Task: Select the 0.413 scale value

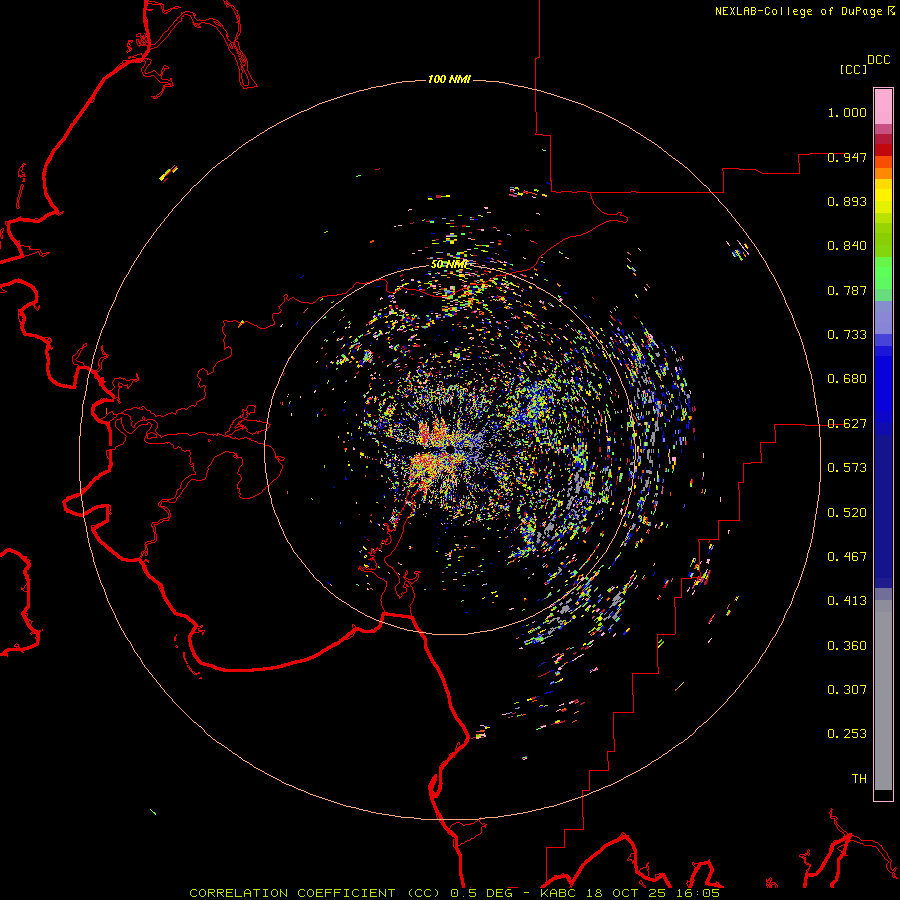Action: pyautogui.click(x=847, y=601)
